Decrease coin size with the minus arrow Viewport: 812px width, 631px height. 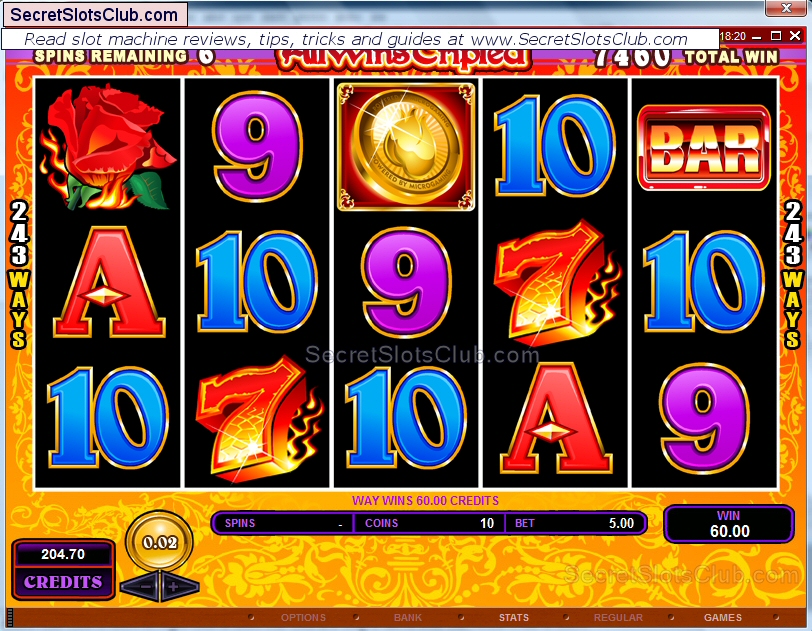[141, 587]
